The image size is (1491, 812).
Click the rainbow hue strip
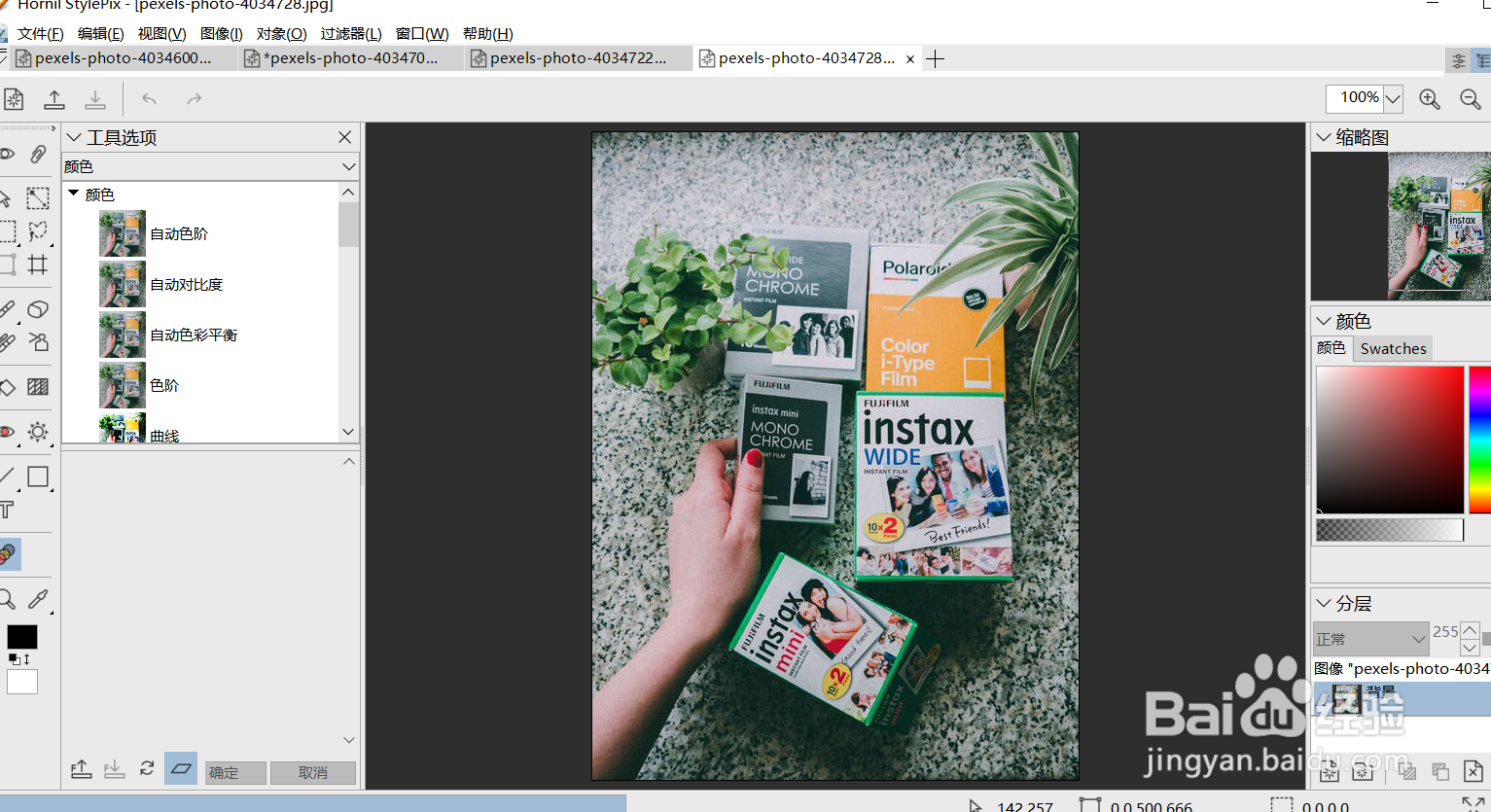pos(1479,440)
